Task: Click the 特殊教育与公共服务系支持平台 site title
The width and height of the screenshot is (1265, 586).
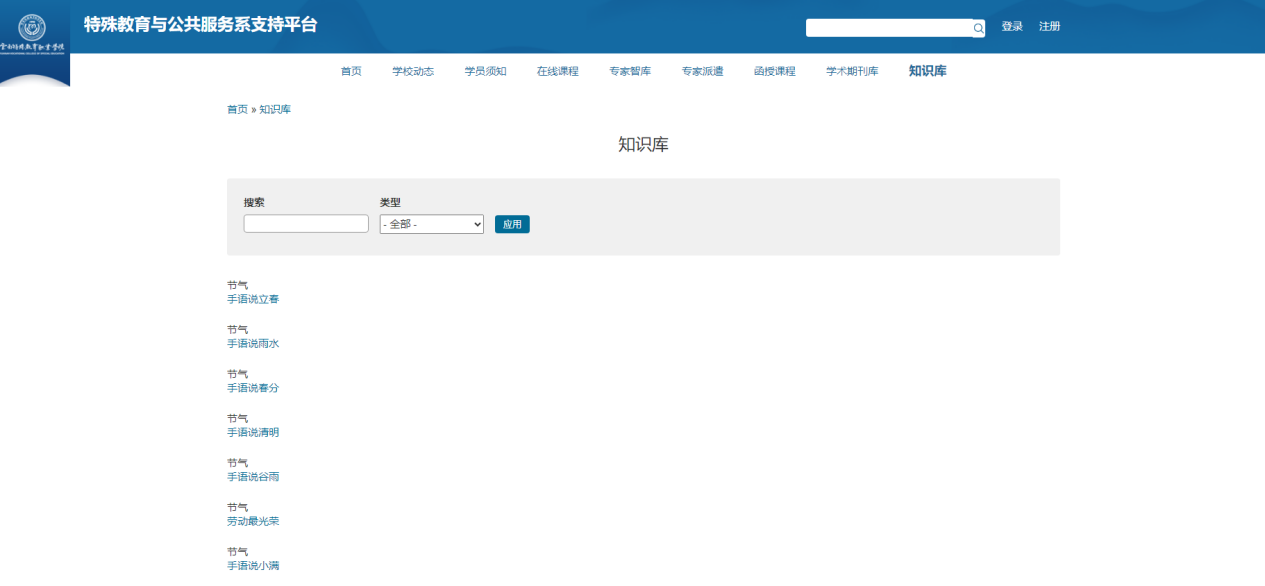Action: tap(200, 25)
